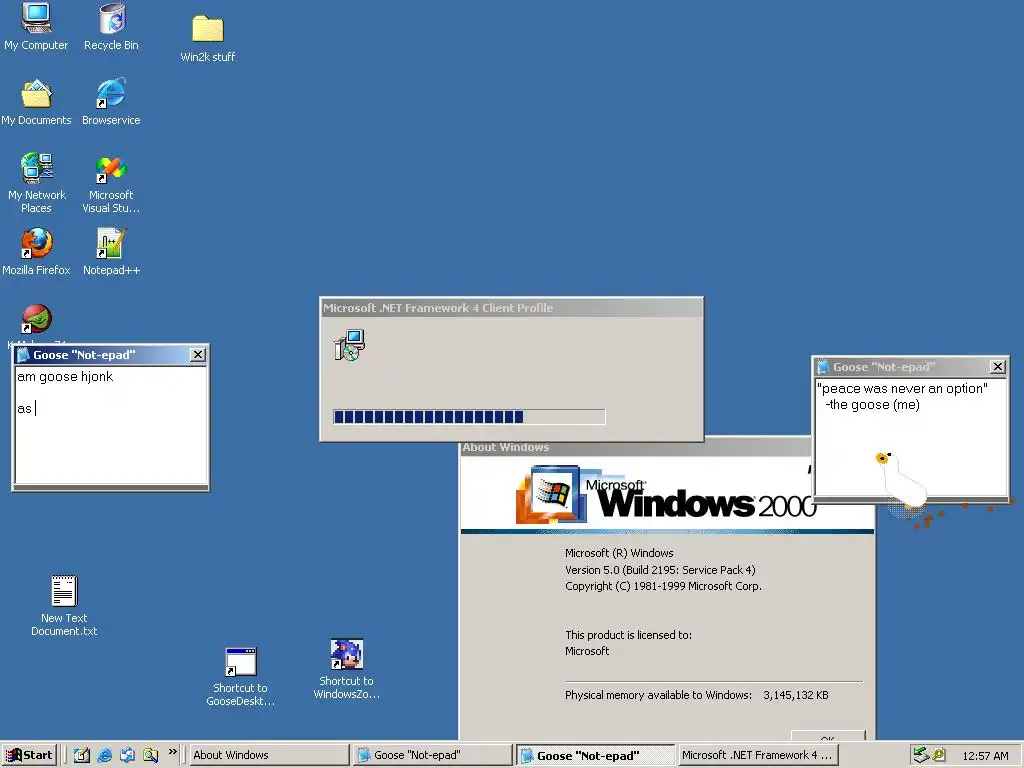
Task: Click the '-the goose (me)' line
Action: click(x=872, y=405)
